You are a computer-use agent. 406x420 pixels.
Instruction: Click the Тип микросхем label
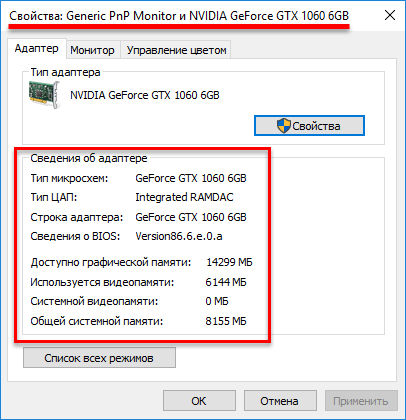(69, 178)
